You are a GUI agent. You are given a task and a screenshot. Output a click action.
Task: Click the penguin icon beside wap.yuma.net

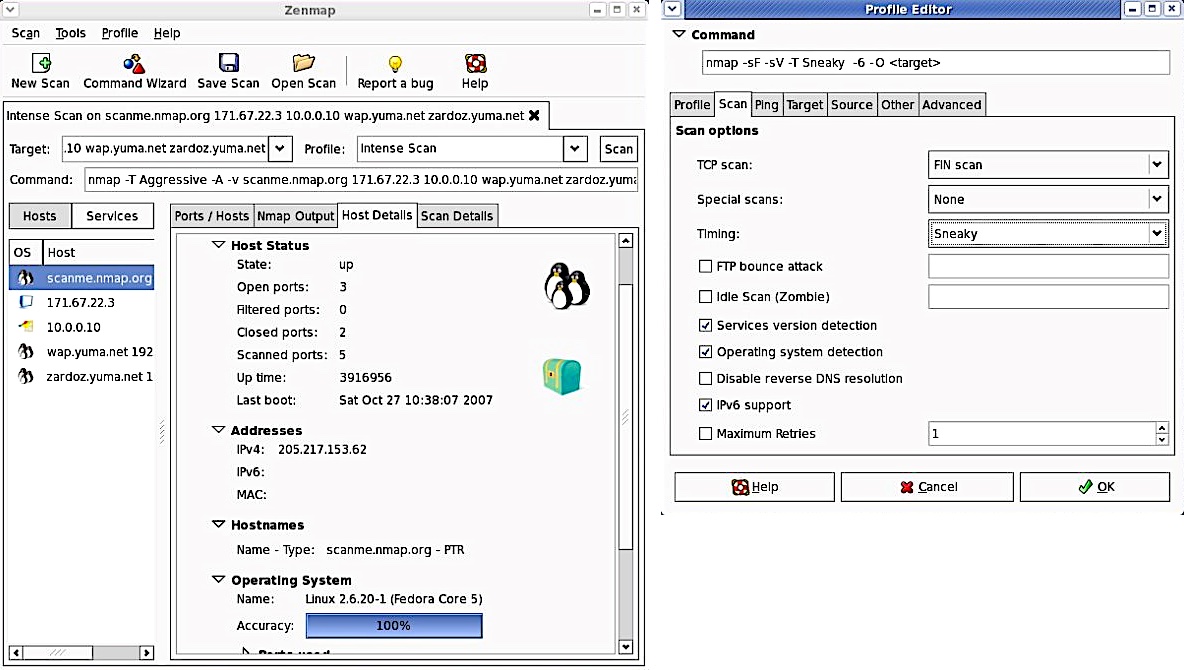26,351
